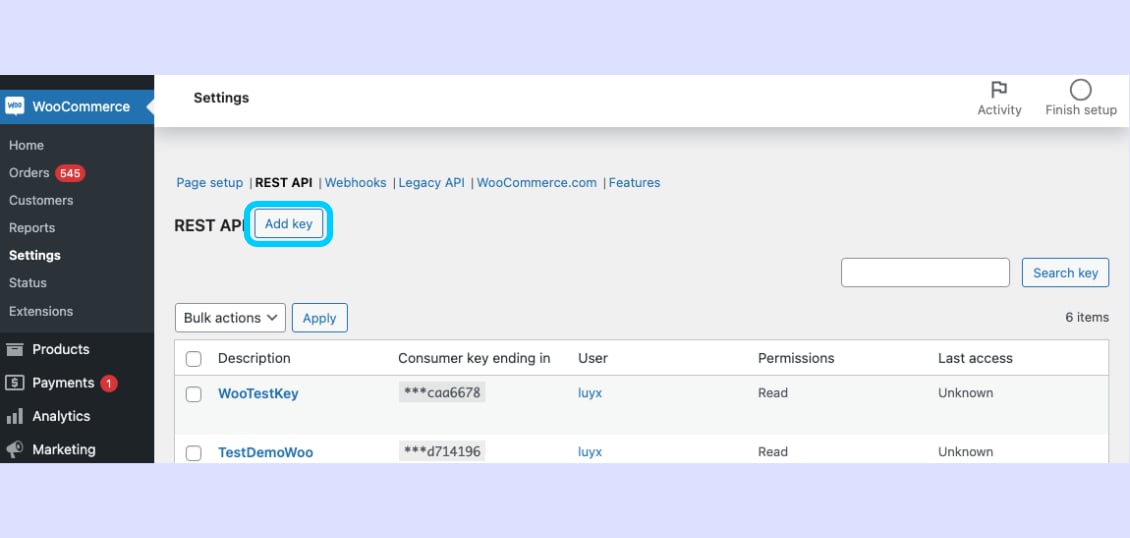Click the key ending ***d714196
Image resolution: width=1130 pixels, height=538 pixels.
tap(442, 452)
